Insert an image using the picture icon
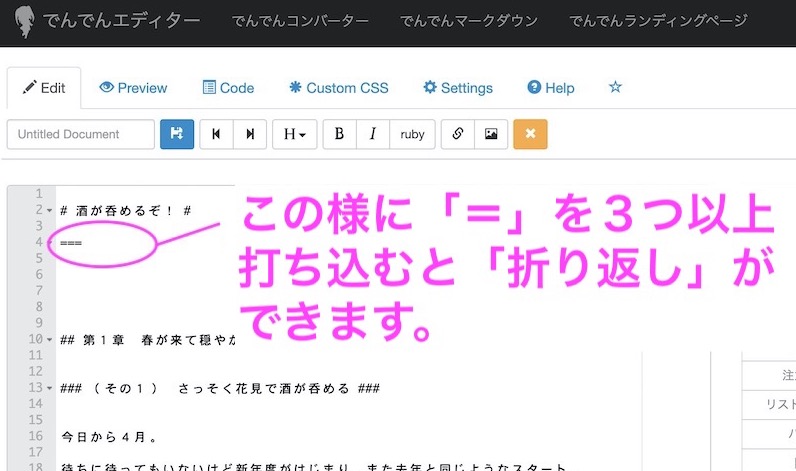 tap(491, 134)
